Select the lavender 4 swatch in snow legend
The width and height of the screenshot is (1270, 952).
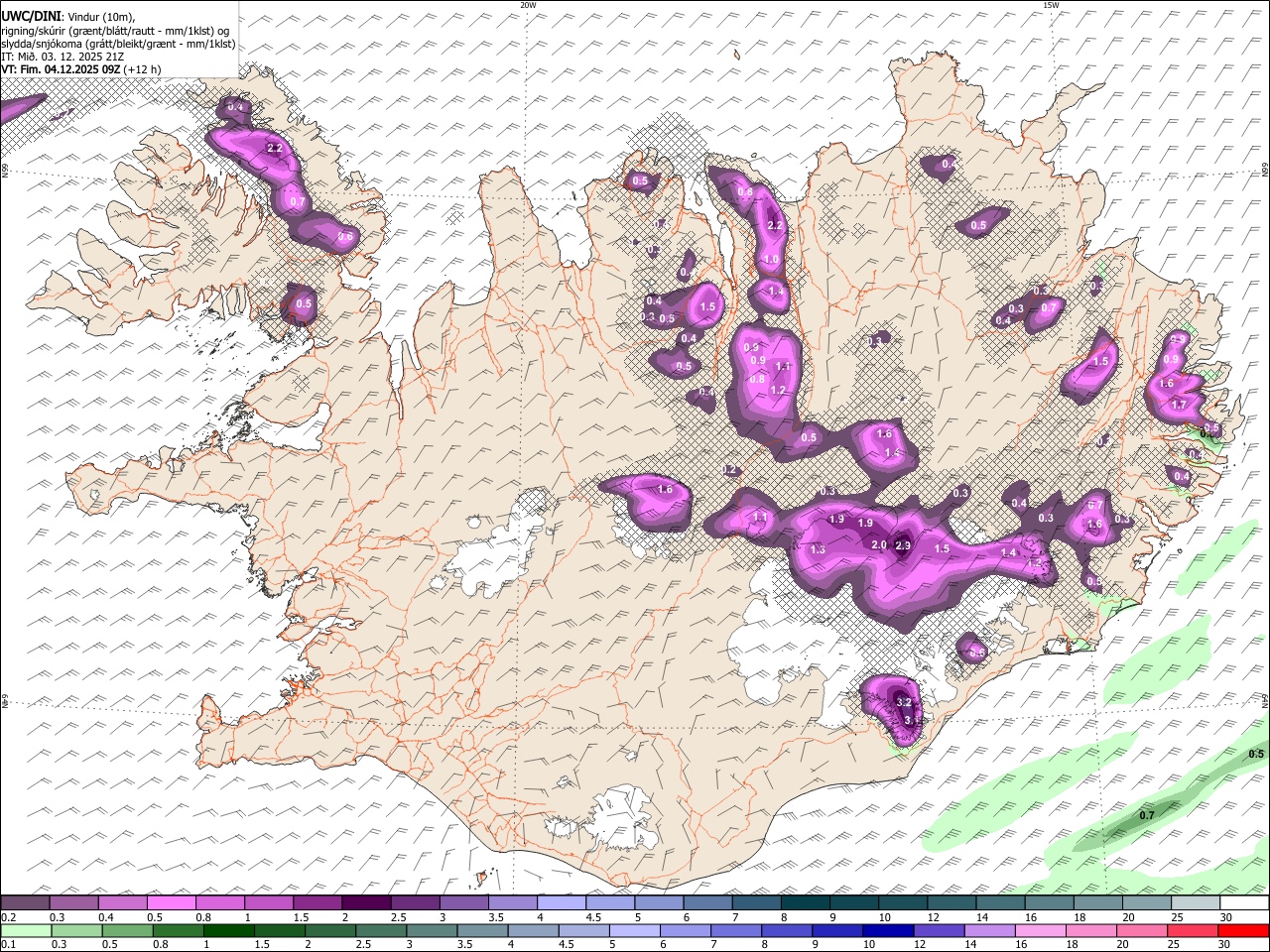pyautogui.click(x=561, y=902)
